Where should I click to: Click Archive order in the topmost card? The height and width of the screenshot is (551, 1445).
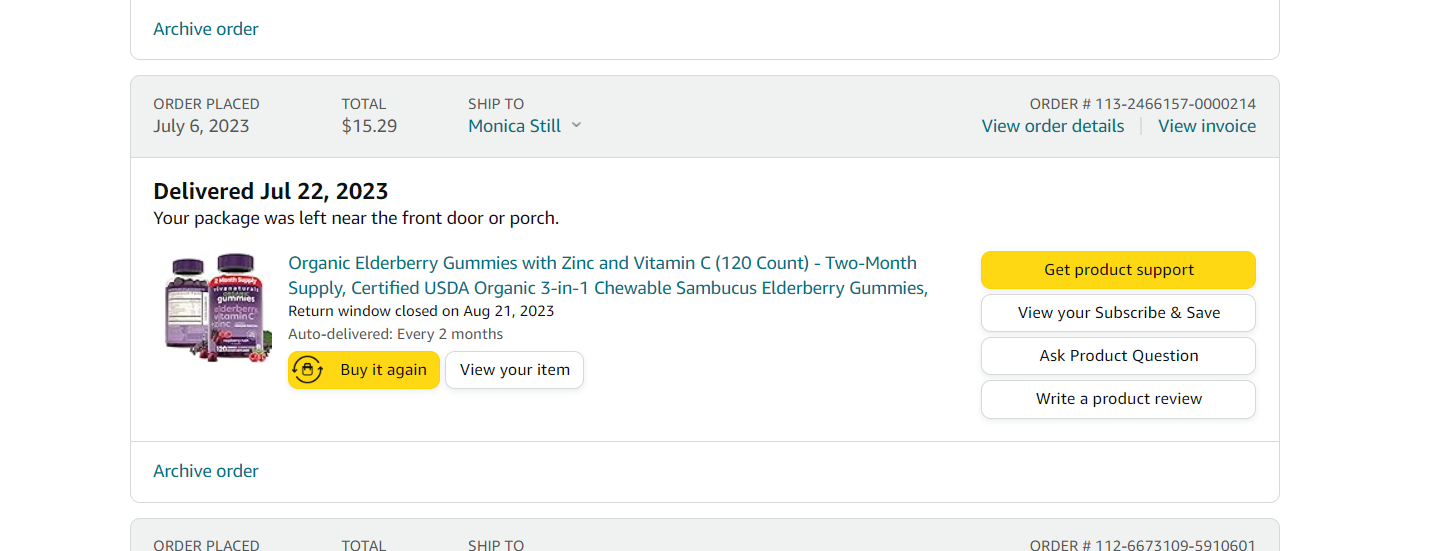[206, 29]
